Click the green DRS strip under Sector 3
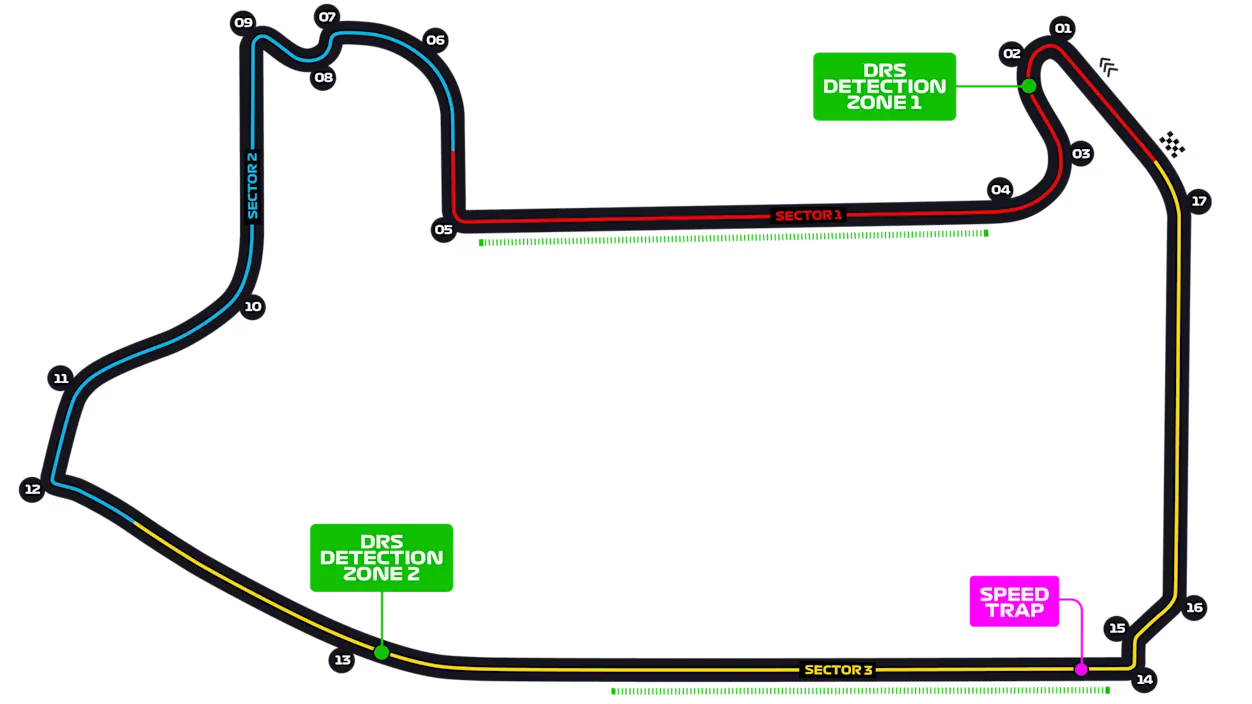This screenshot has width=1252, height=704. [861, 690]
